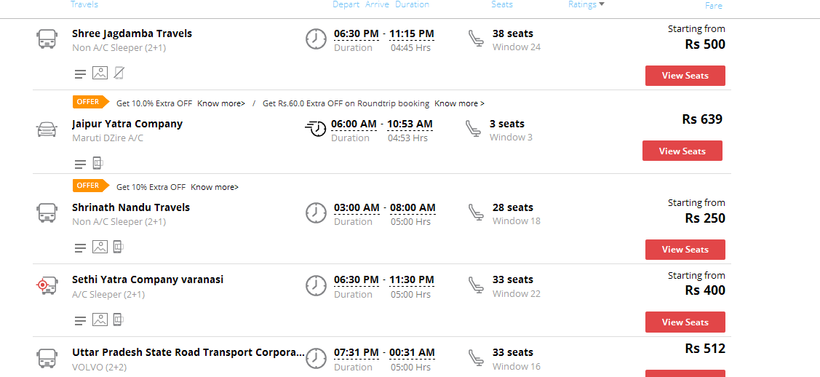Screen dimensions: 820x377
Task: Click mobile ticket icon under Jaipur Yatra Company
Action: [98, 163]
